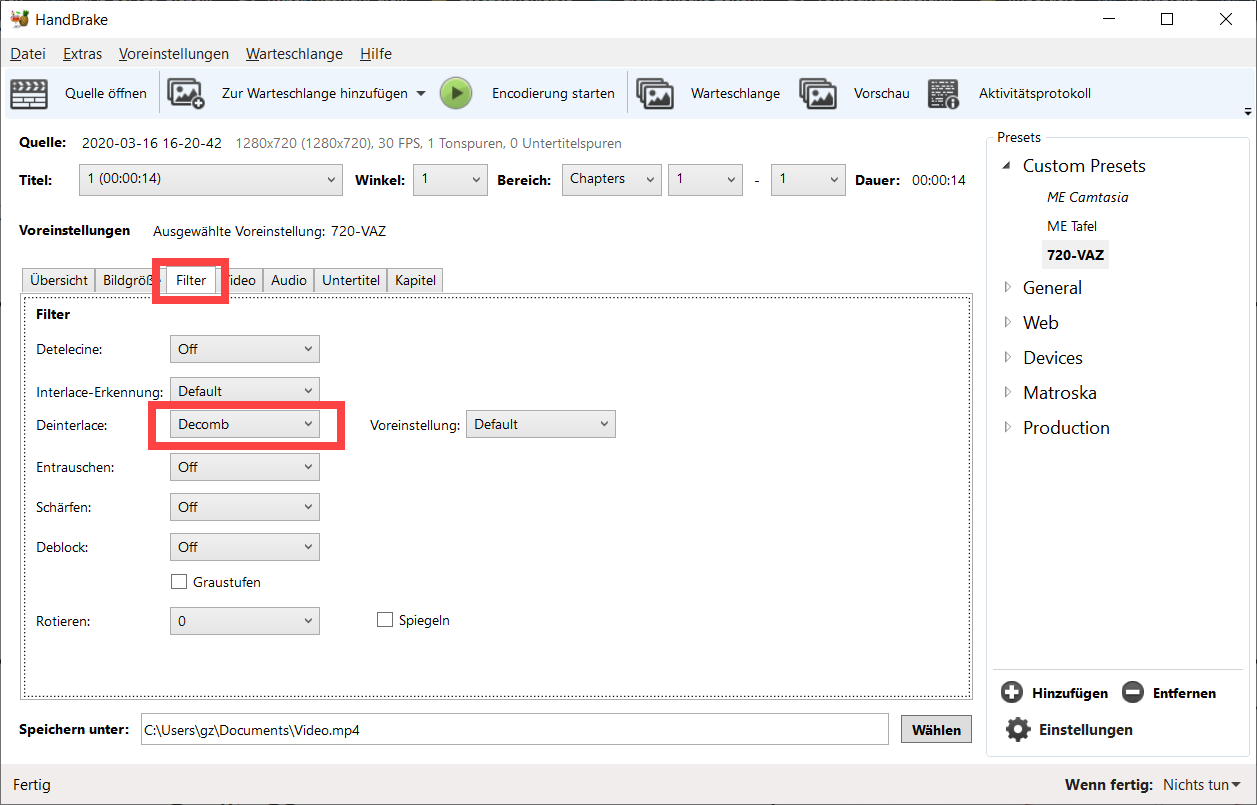Open the Deinterlace Decomb dropdown

(x=245, y=424)
